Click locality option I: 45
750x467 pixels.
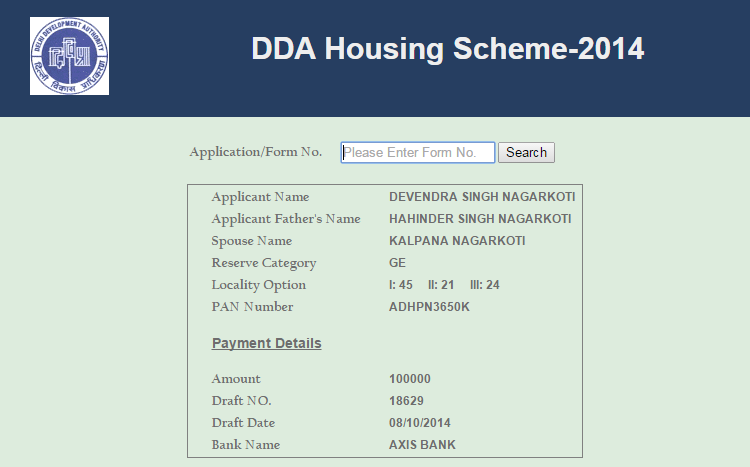coord(401,285)
